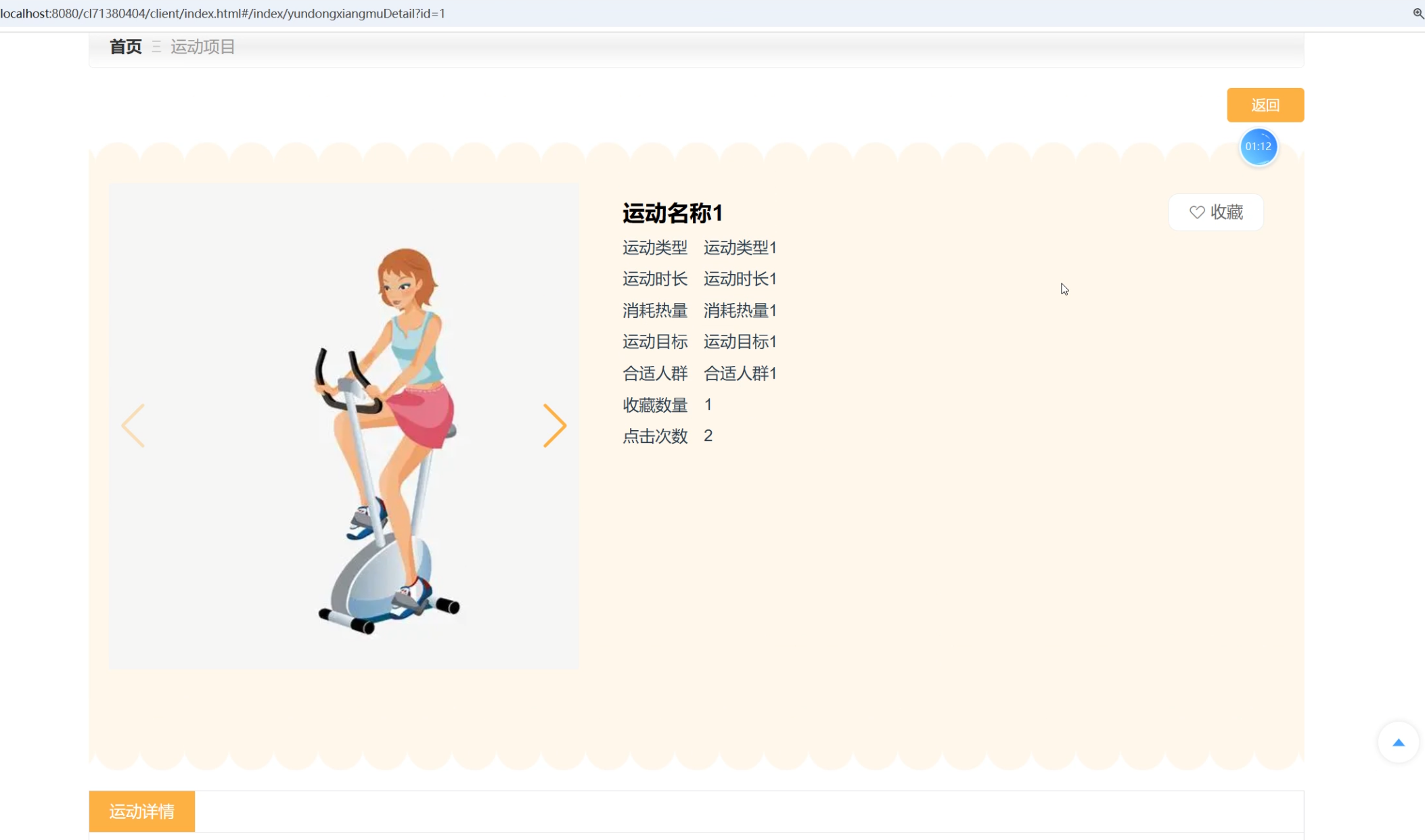Image resolution: width=1425 pixels, height=840 pixels.
Task: Go to 首页 breadcrumb link
Action: pos(126,47)
